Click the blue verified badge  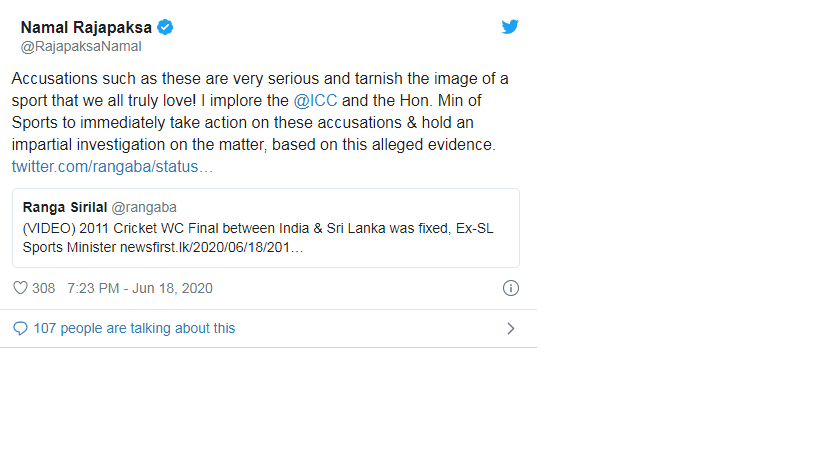pos(166,27)
